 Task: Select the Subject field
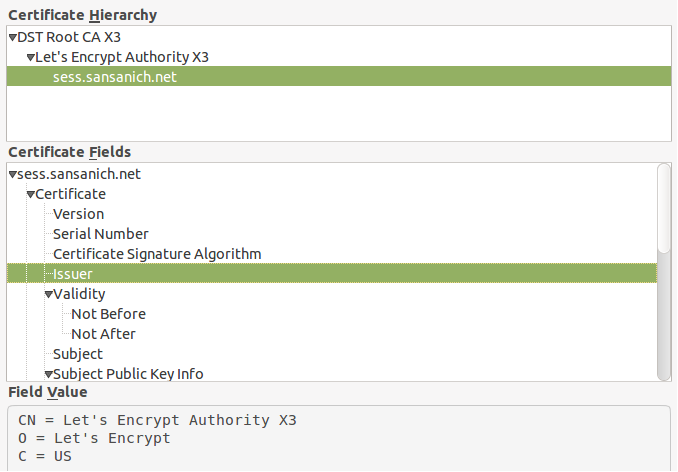[78, 354]
